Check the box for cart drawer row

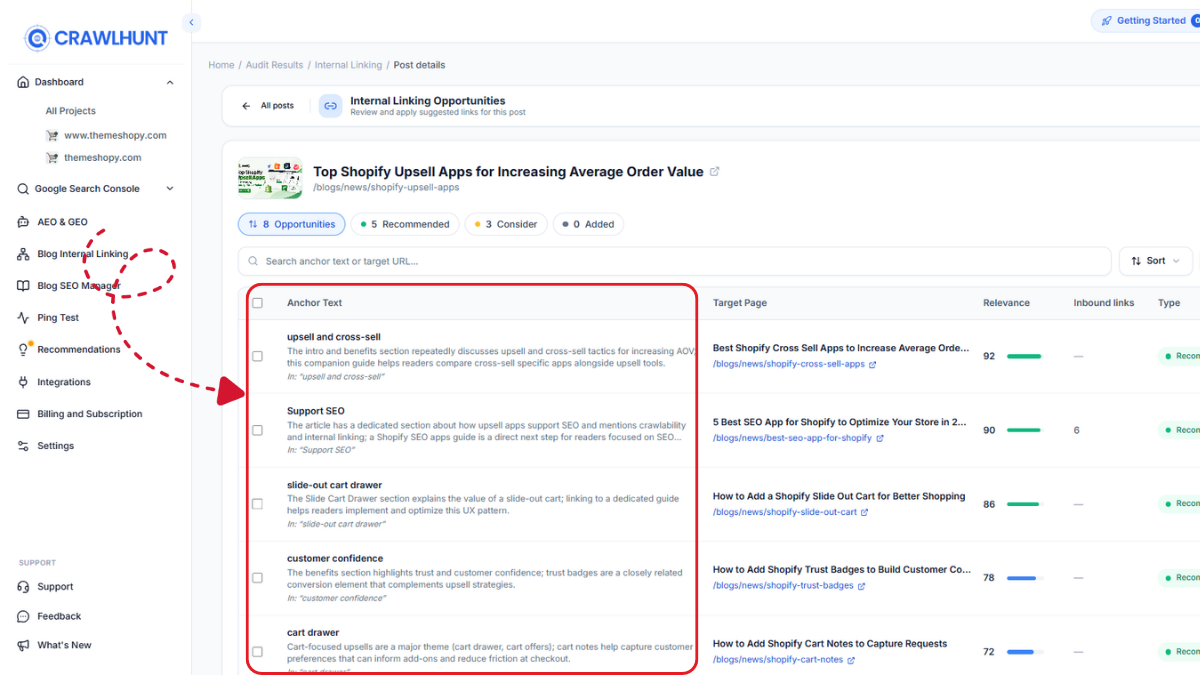point(258,652)
